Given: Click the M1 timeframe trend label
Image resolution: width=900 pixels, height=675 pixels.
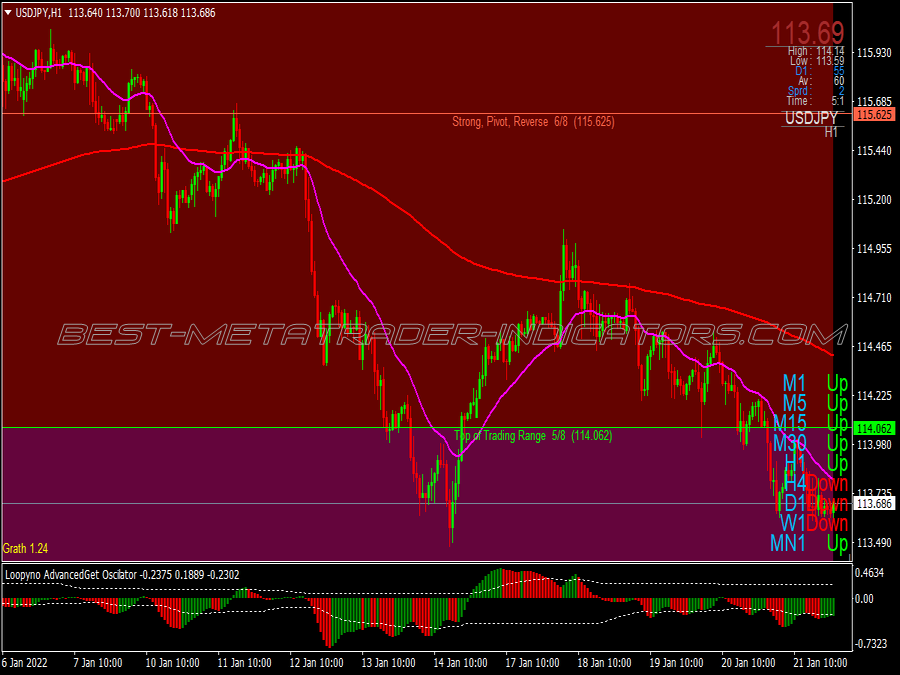Looking at the screenshot, I should [x=794, y=383].
